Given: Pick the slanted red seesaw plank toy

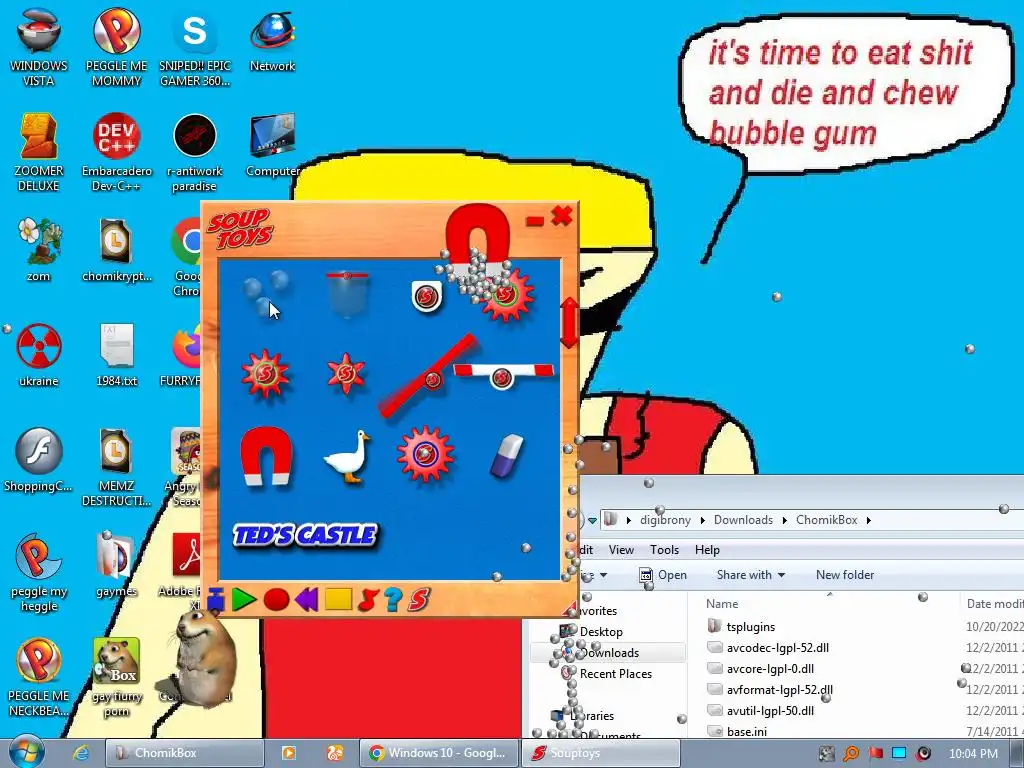Looking at the screenshot, I should [428, 376].
